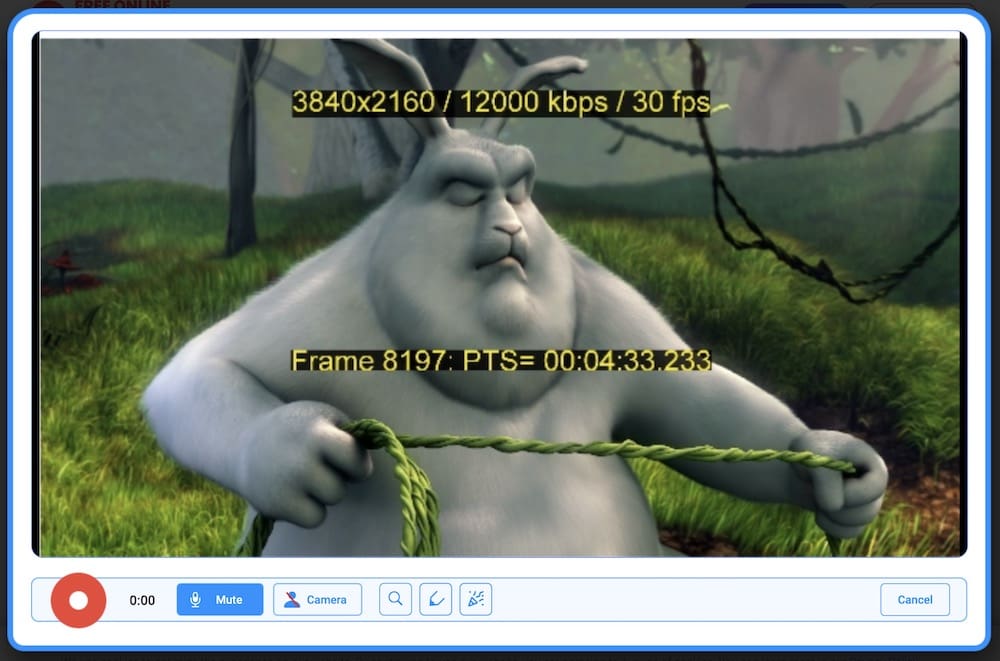Image resolution: width=1000 pixels, height=661 pixels.
Task: Toggle the Mute microphone button
Action: (x=220, y=600)
